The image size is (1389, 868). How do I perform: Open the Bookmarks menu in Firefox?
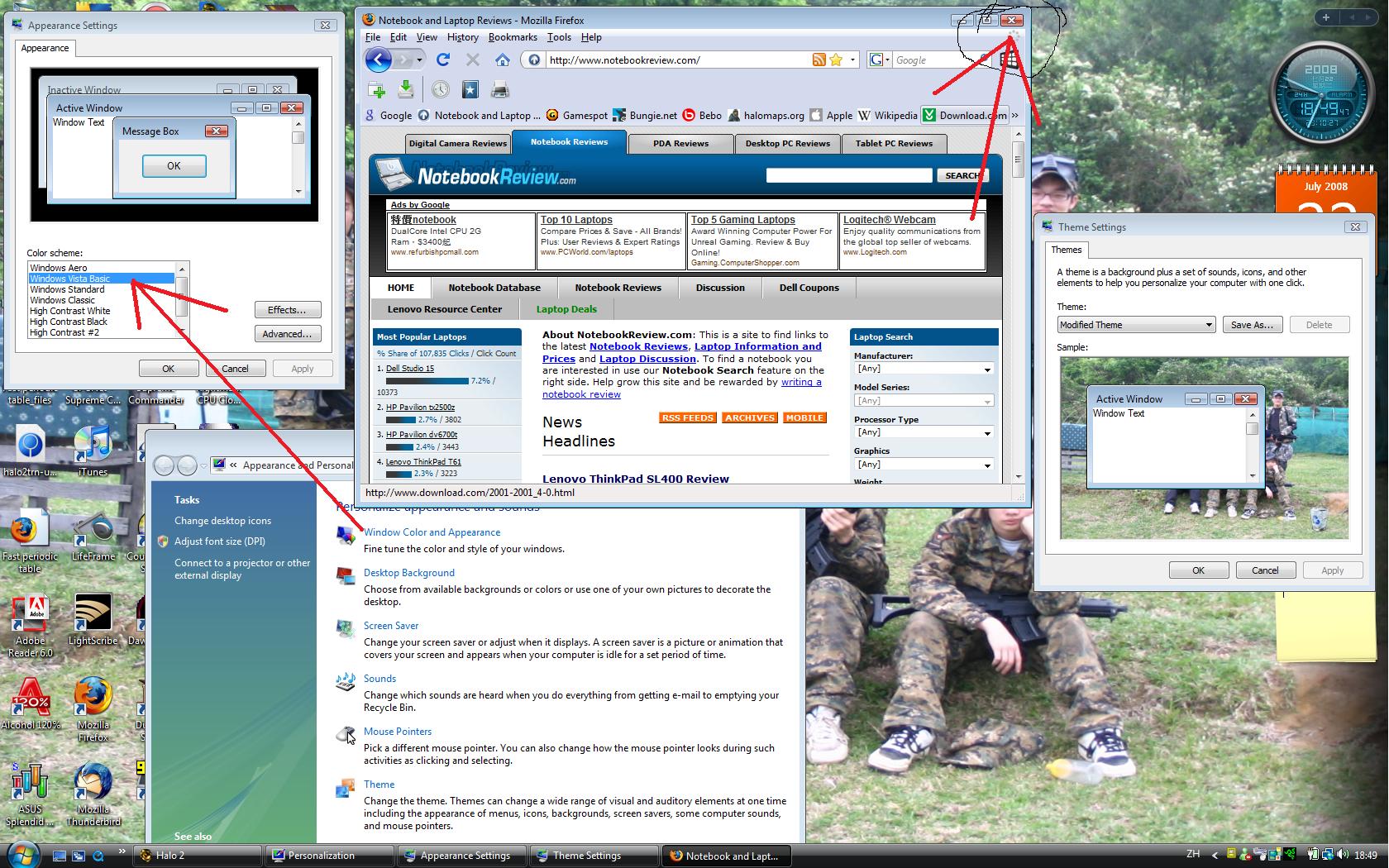coord(513,37)
